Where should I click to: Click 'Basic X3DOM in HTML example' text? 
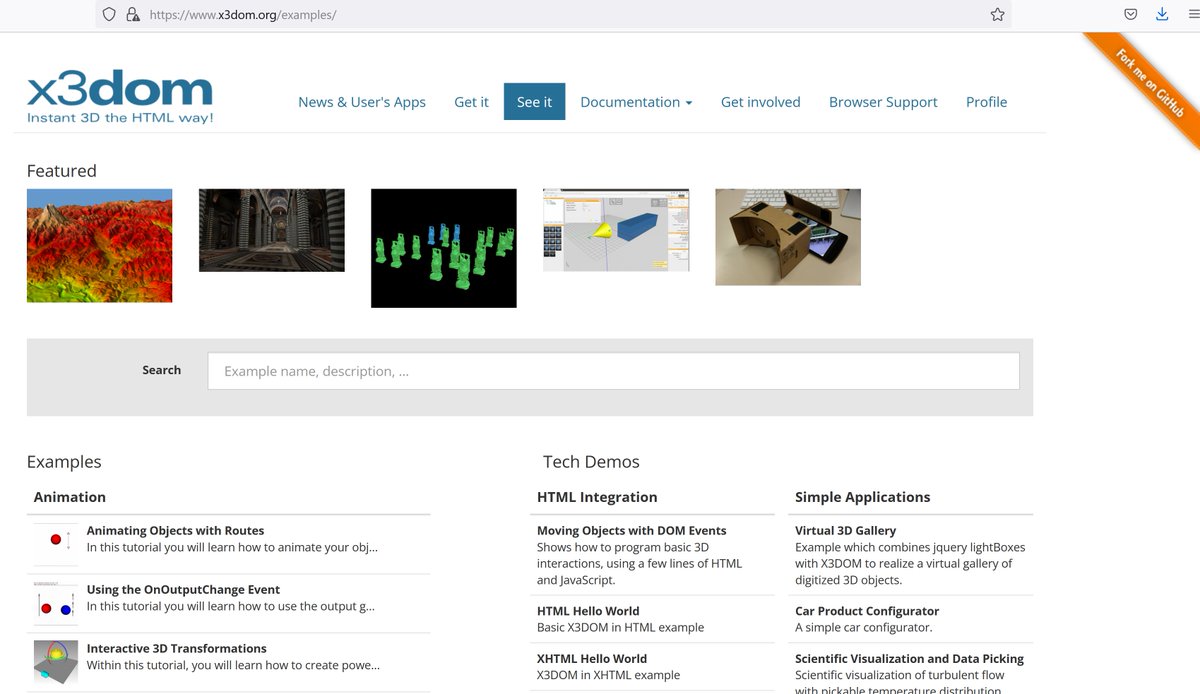click(620, 628)
